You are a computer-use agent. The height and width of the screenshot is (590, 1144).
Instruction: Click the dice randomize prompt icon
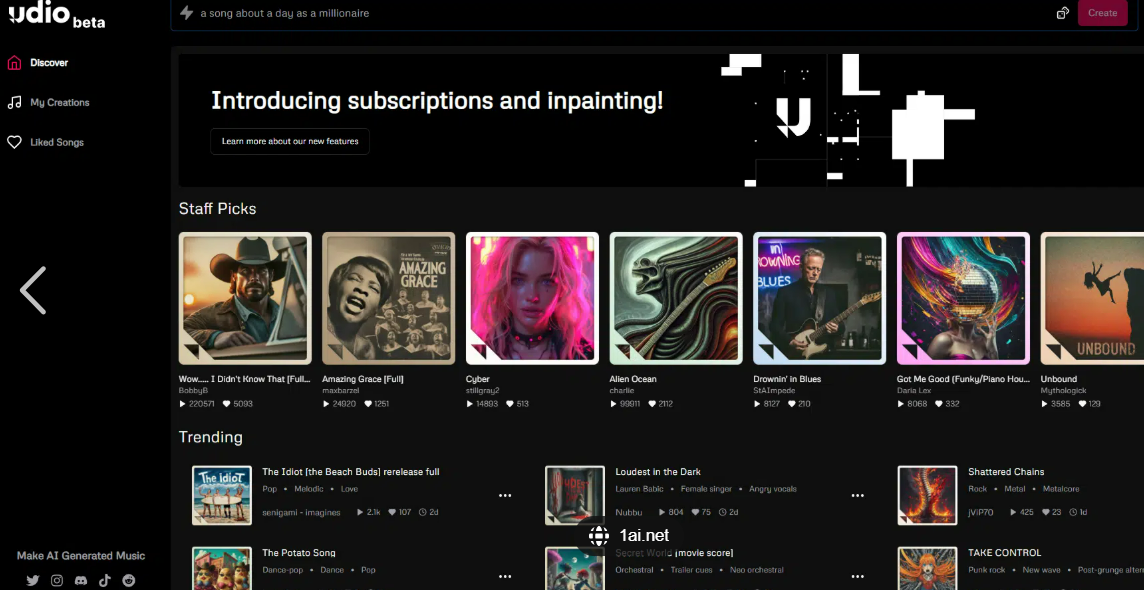pyautogui.click(x=1063, y=13)
